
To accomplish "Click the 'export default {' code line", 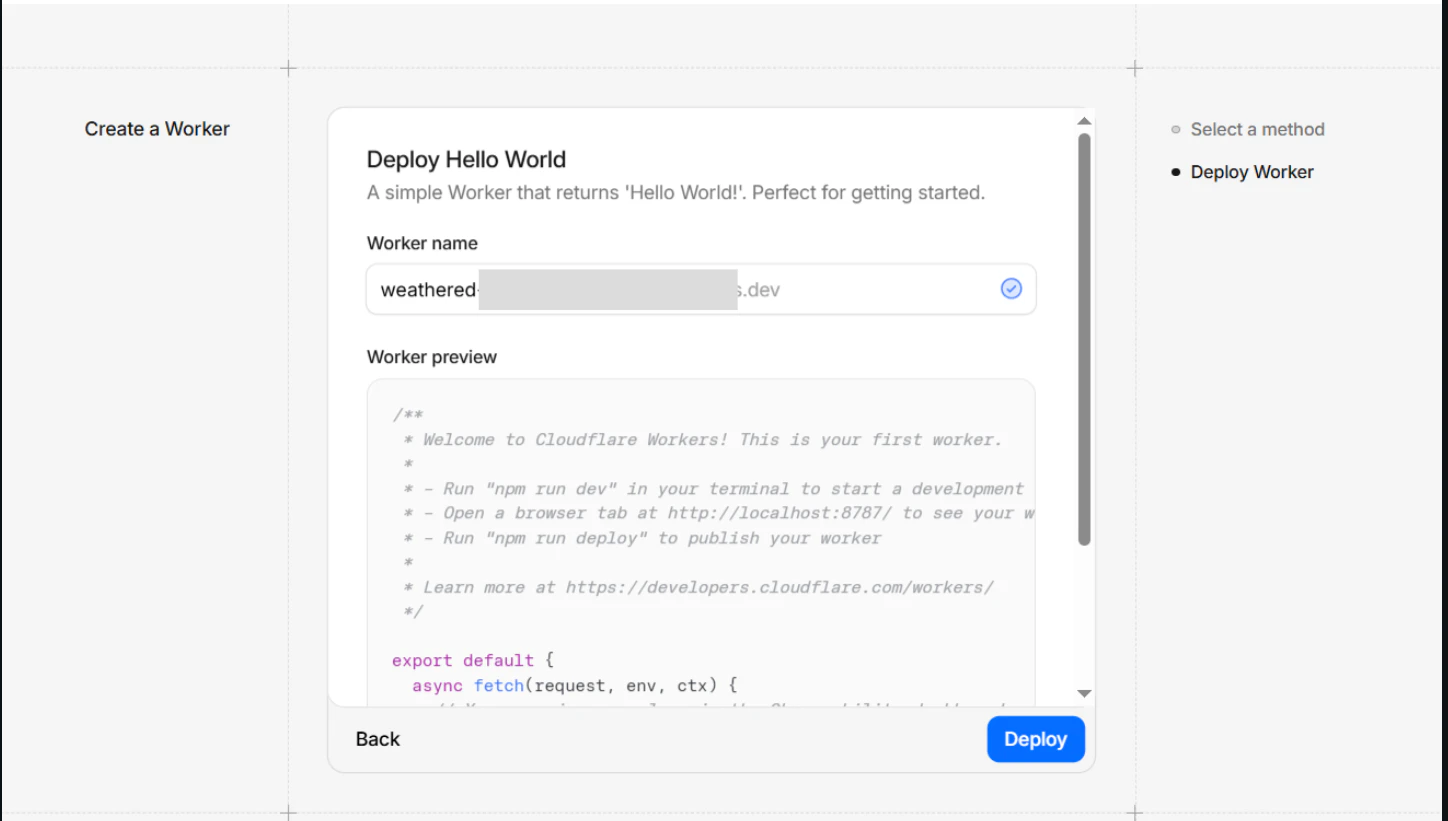I will [x=473, y=661].
